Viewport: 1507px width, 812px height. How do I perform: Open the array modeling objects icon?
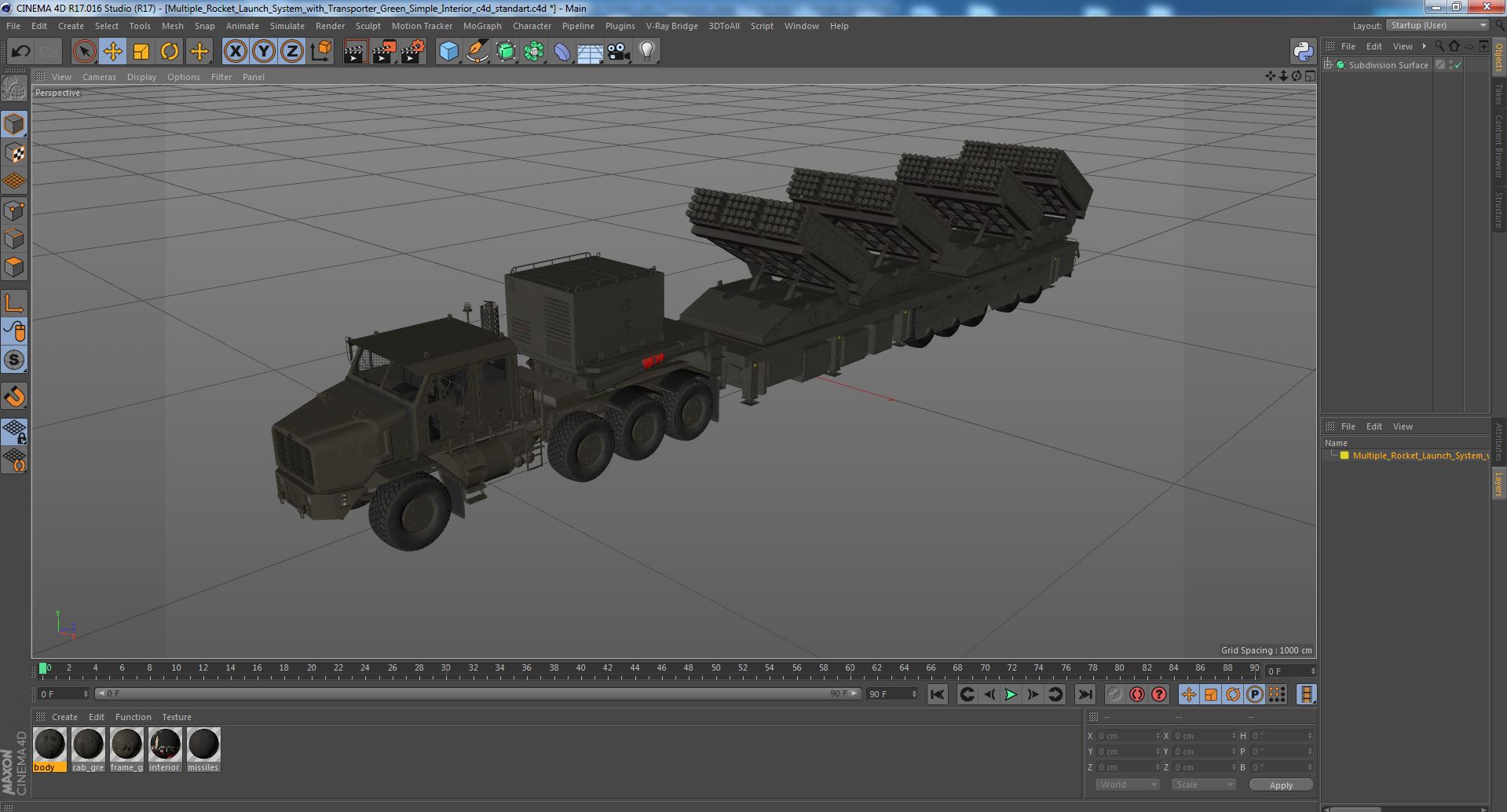point(534,52)
